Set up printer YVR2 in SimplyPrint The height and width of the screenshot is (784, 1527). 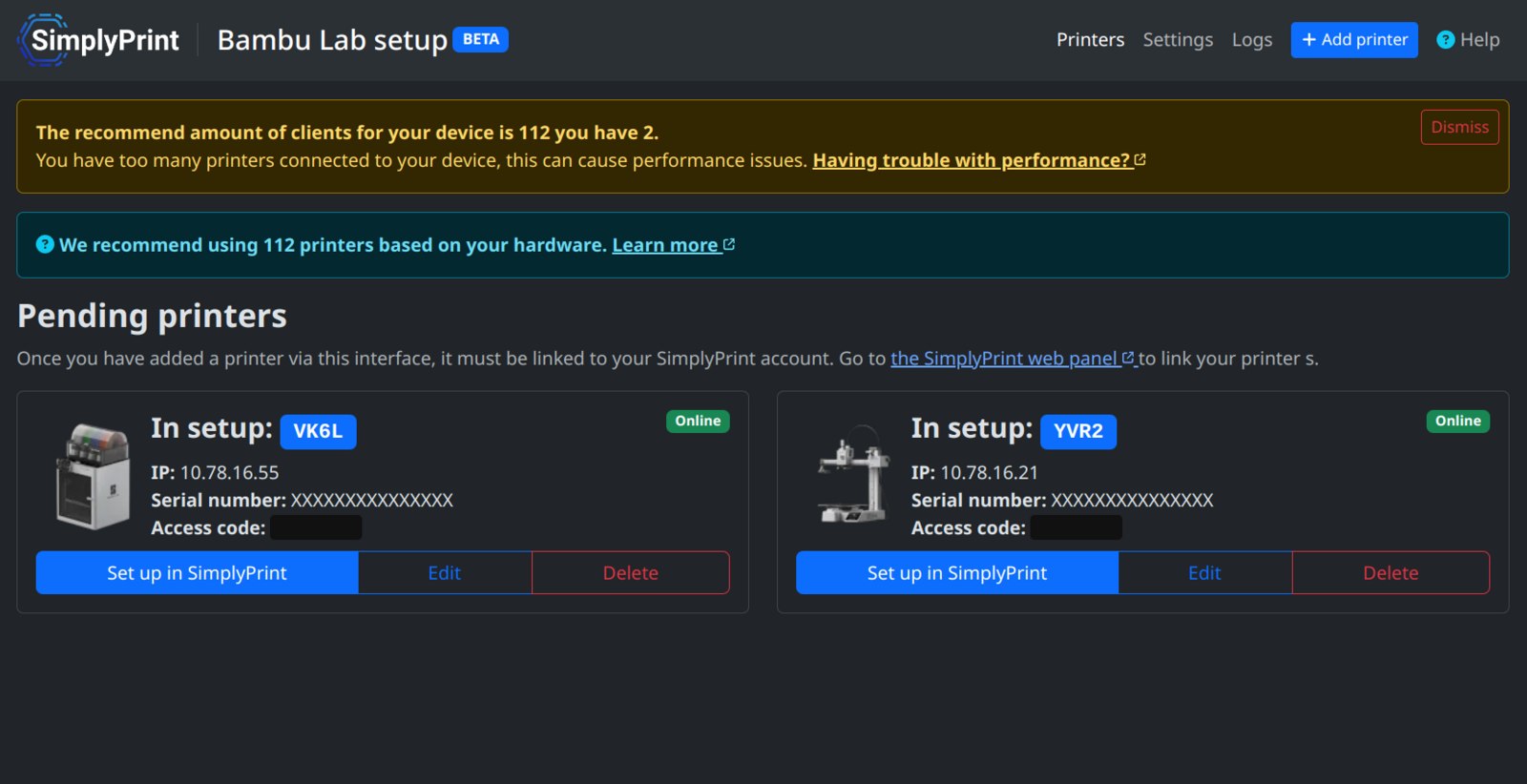tap(957, 572)
